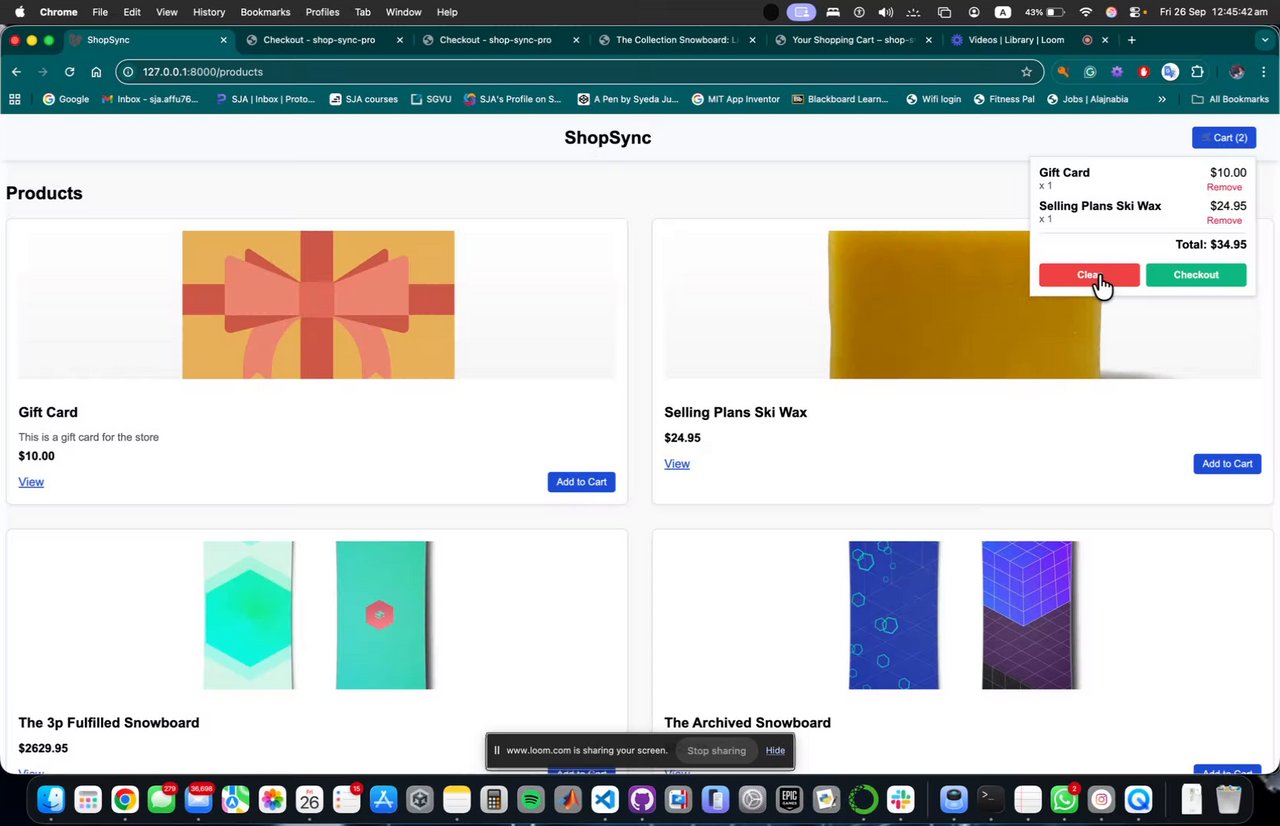Go to the browser home page icon
Viewport: 1280px width, 826px height.
point(96,72)
